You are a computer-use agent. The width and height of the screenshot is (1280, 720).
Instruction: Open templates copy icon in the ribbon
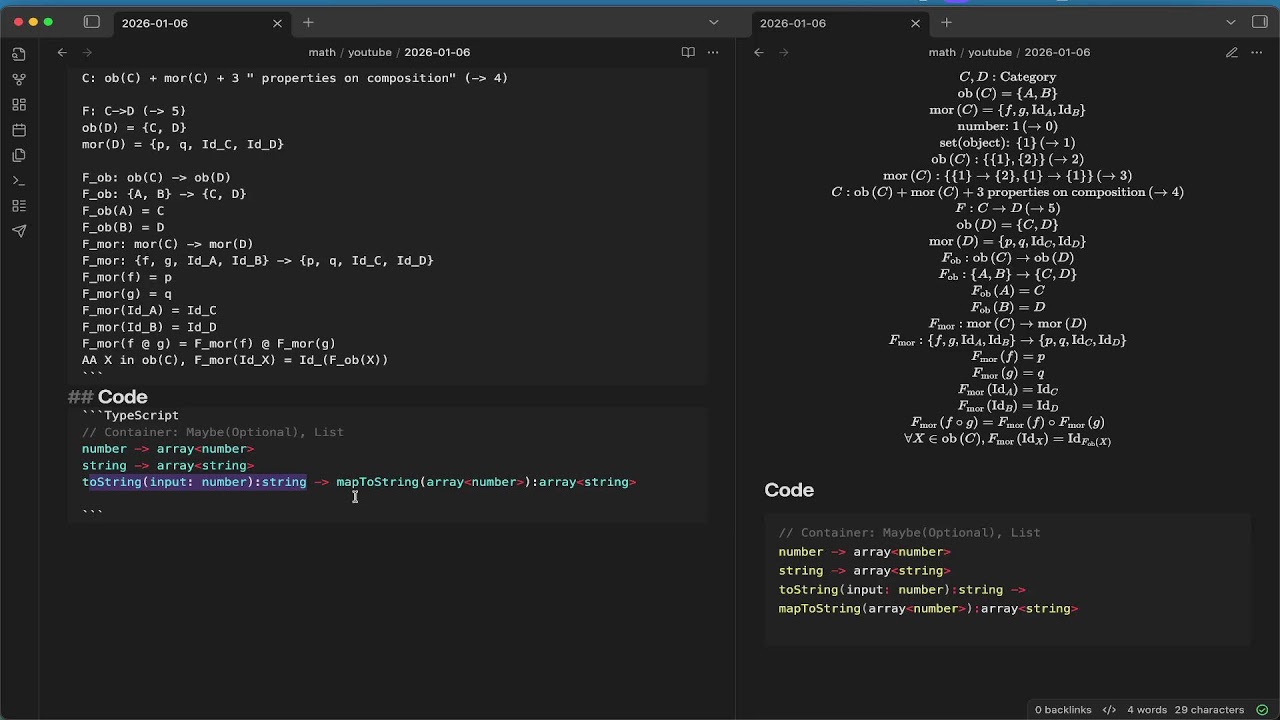tap(19, 155)
